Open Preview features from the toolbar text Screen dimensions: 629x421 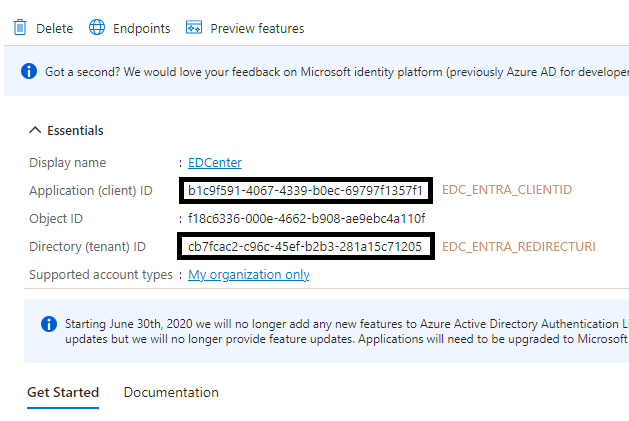pyautogui.click(x=257, y=29)
